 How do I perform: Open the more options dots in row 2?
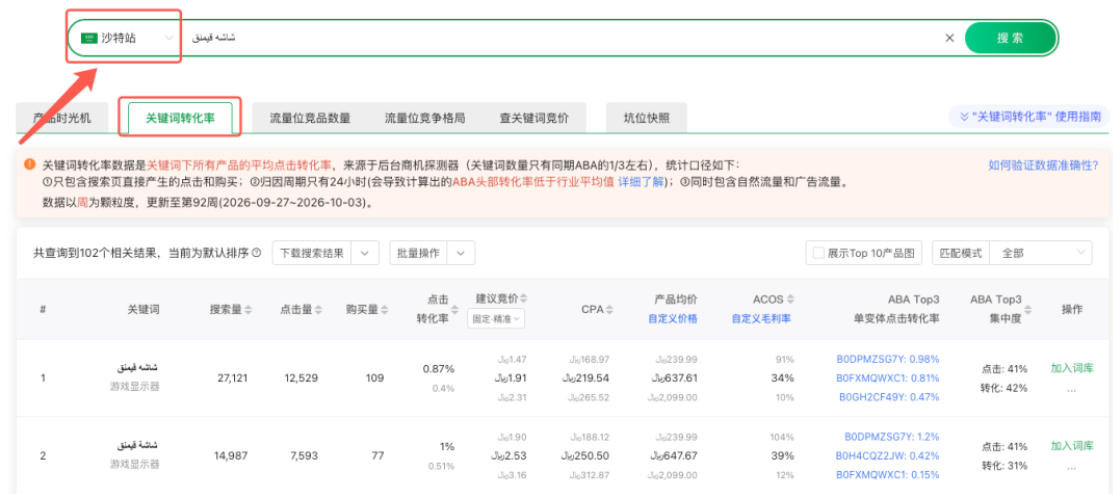coord(1071,466)
